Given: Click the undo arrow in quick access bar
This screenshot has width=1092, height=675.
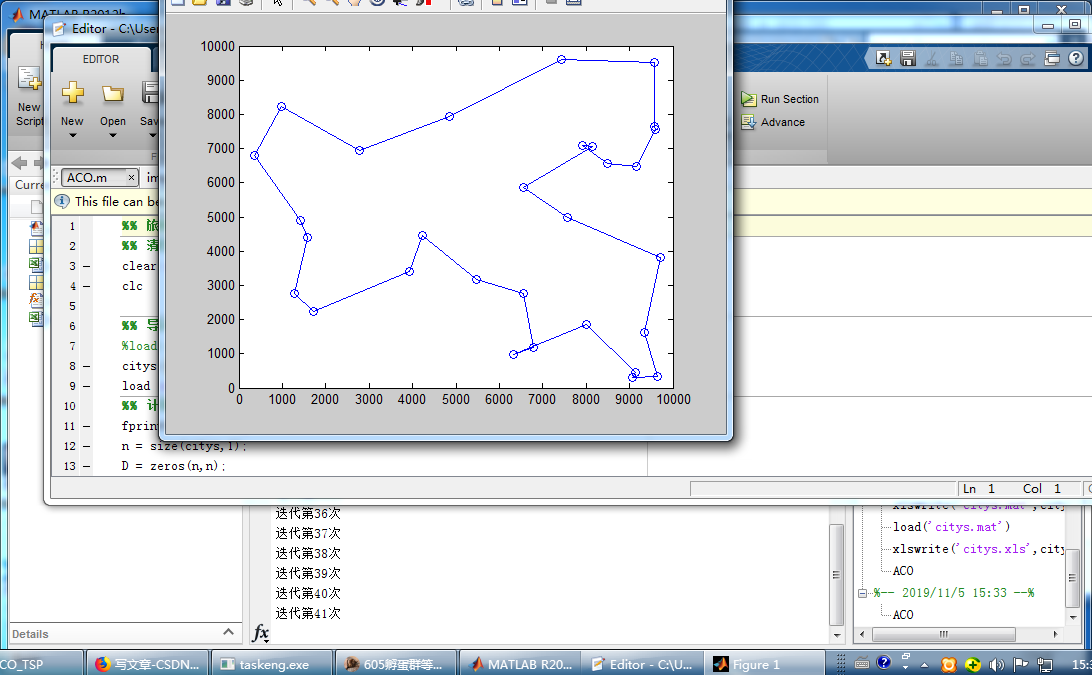Looking at the screenshot, I should (1004, 59).
